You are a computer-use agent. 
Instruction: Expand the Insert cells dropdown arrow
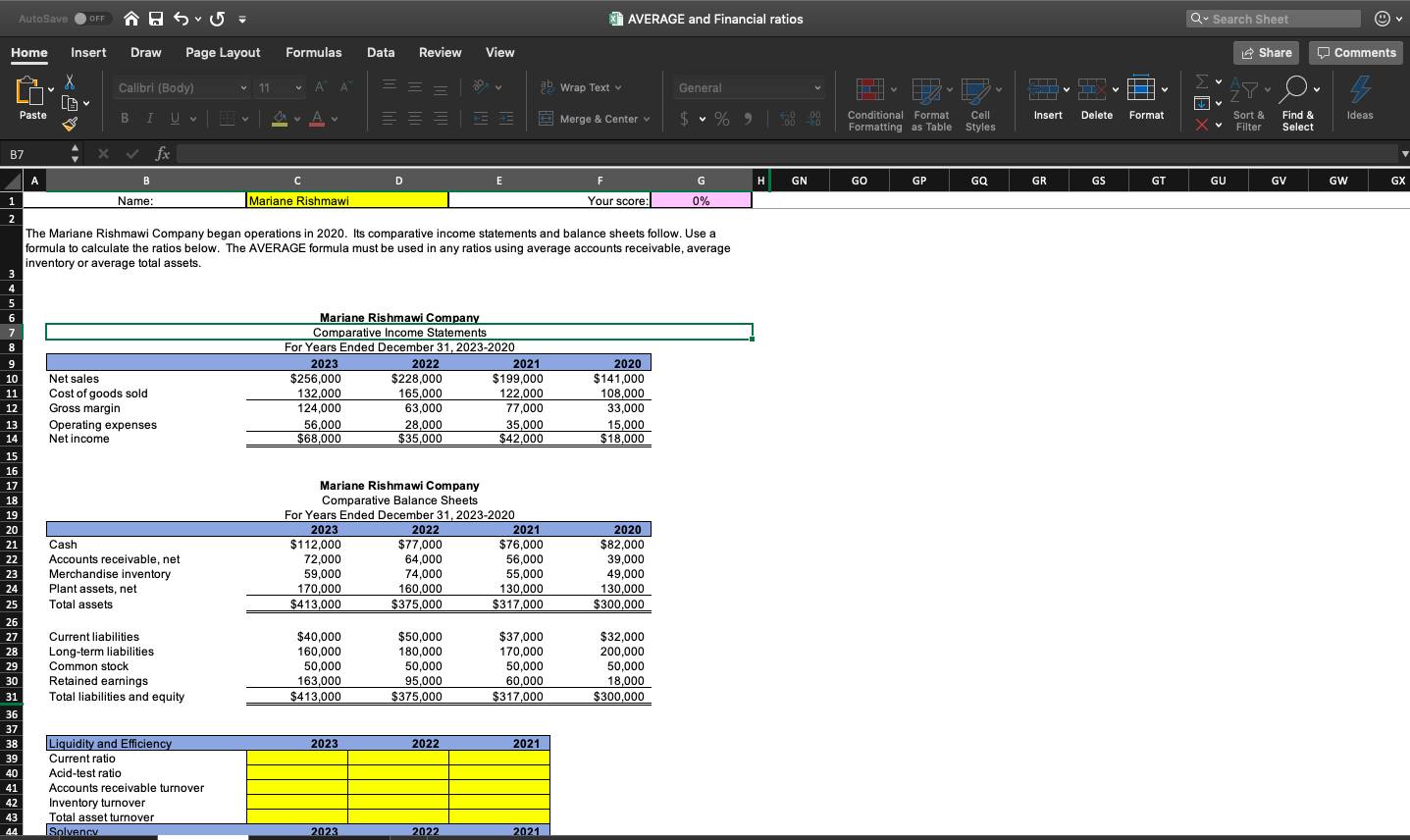[1066, 87]
